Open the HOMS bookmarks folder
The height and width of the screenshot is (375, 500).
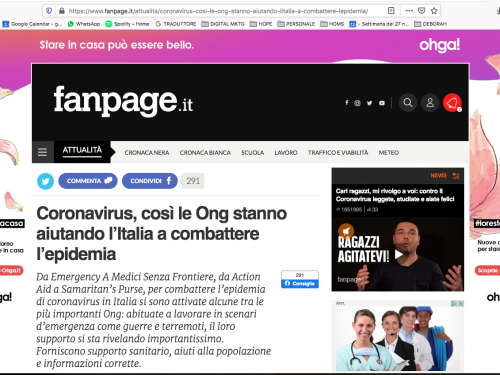(332, 24)
